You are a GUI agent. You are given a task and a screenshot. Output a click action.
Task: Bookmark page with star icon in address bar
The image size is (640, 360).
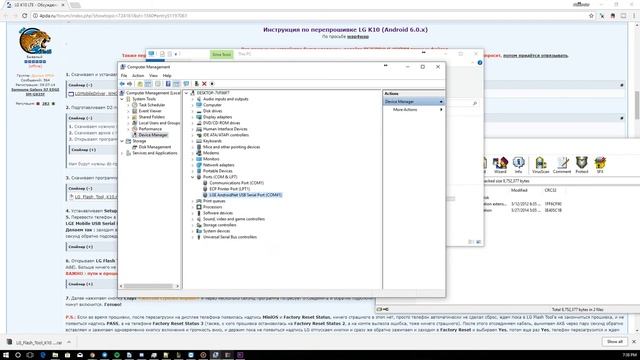[591, 16]
